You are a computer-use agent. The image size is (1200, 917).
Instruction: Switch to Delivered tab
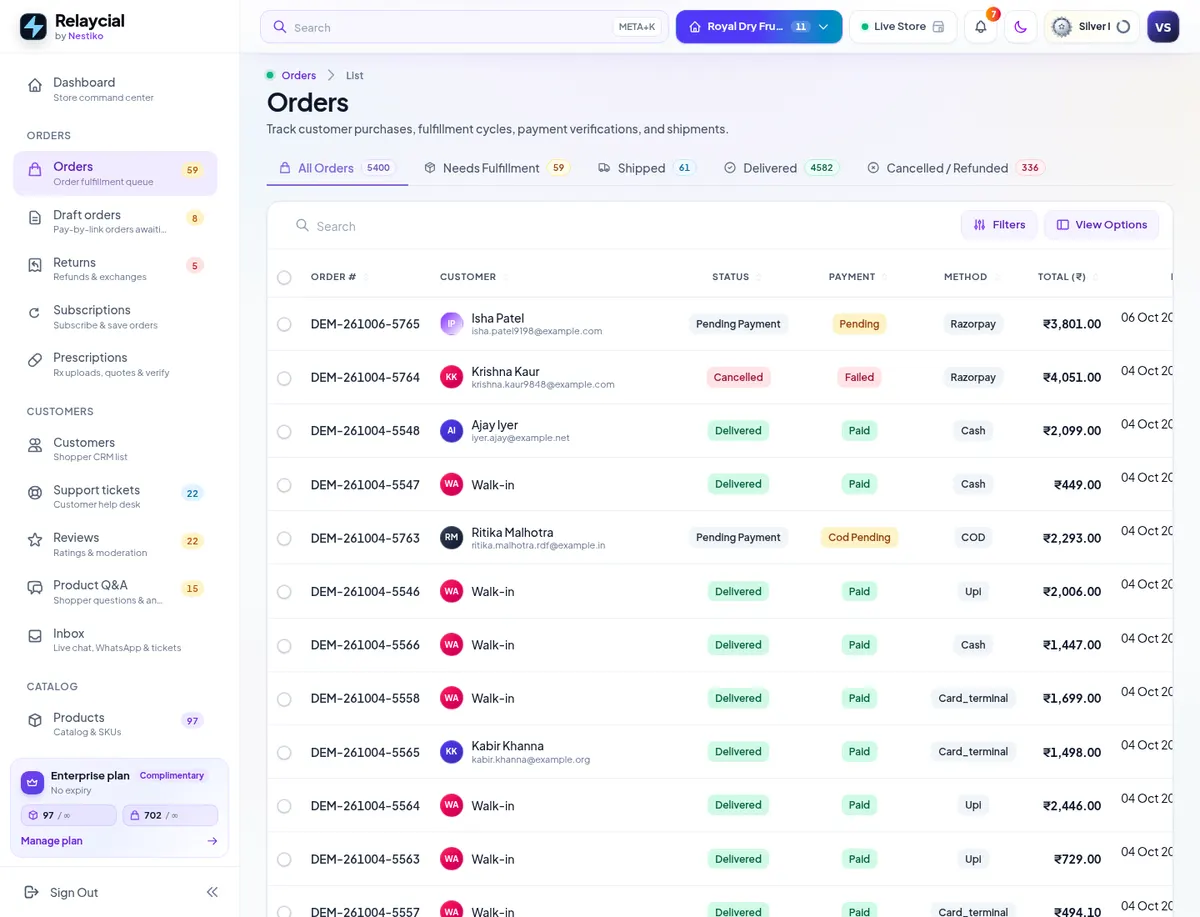tap(780, 168)
